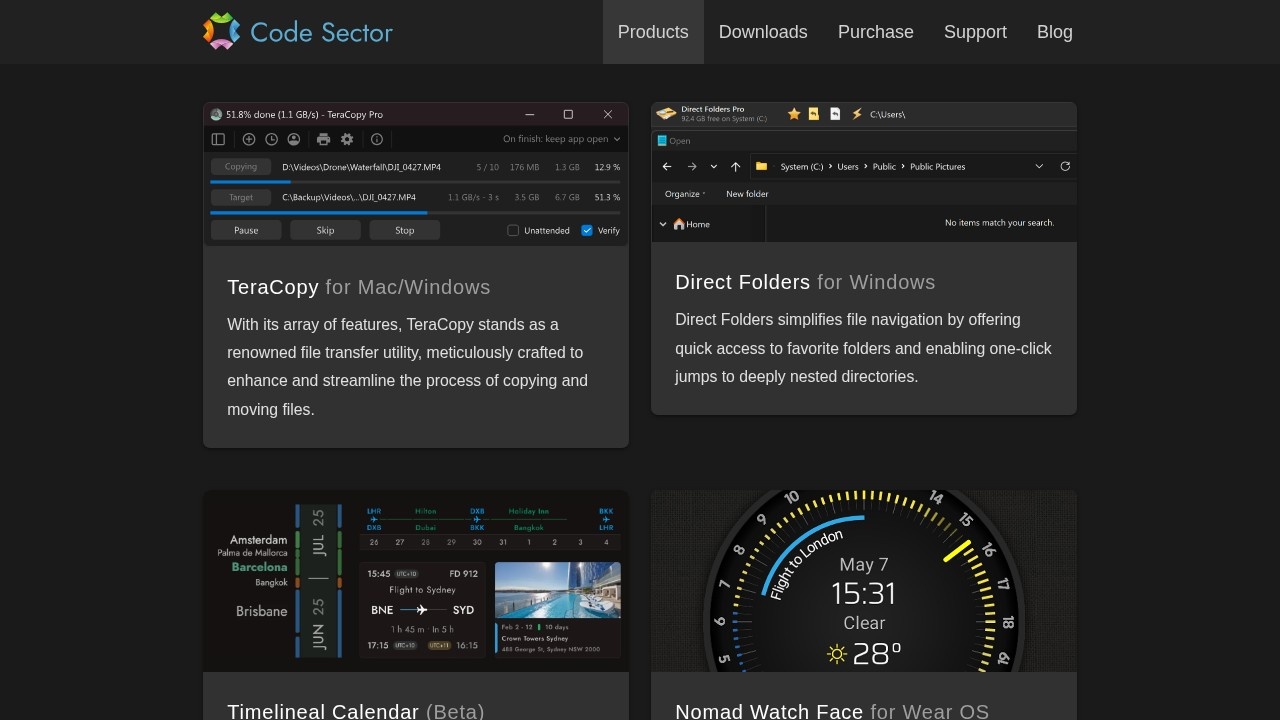Click the TeraCopy app icon in its title bar
The width and height of the screenshot is (1280, 720).
point(216,114)
